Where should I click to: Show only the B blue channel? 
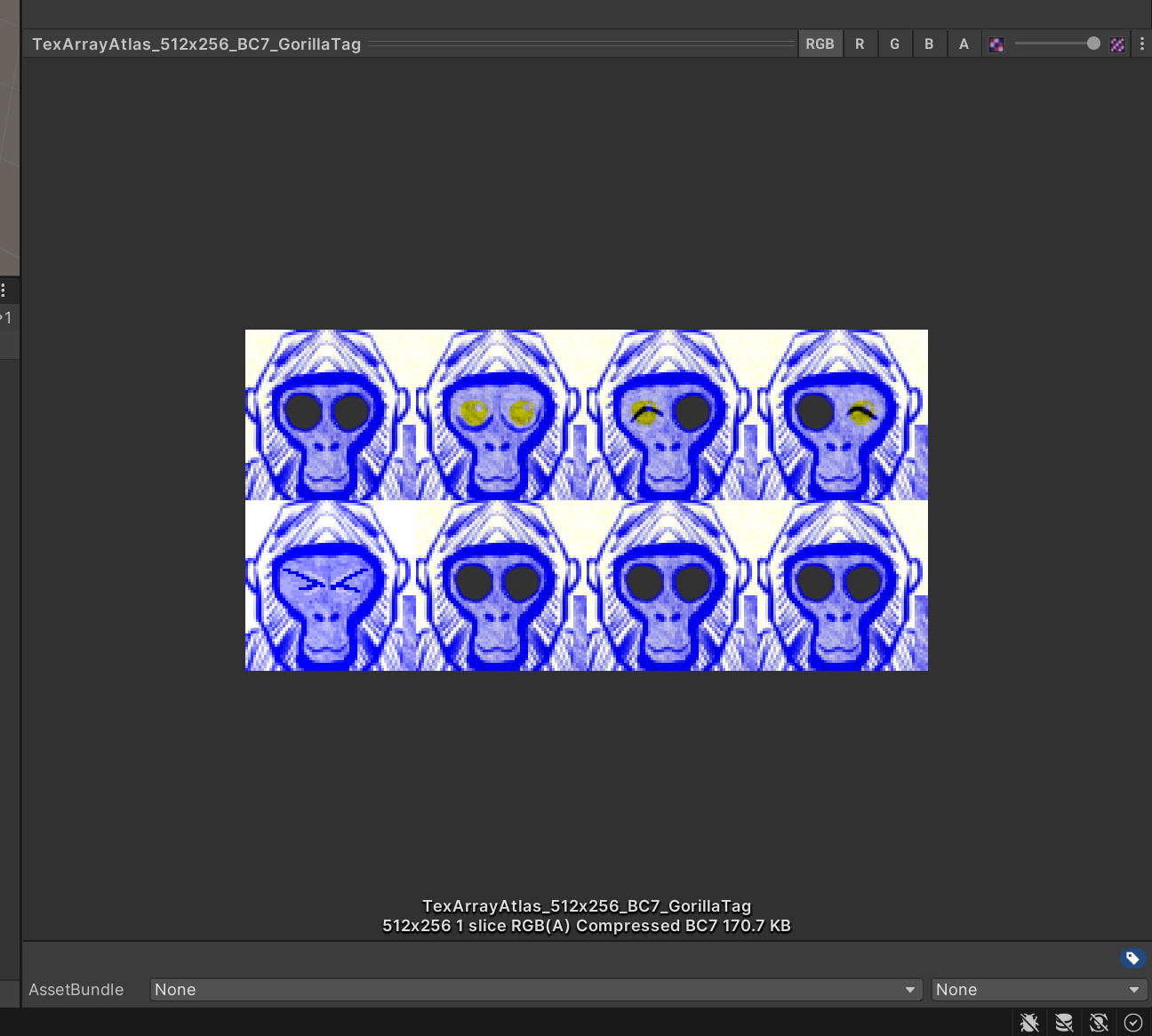(929, 44)
